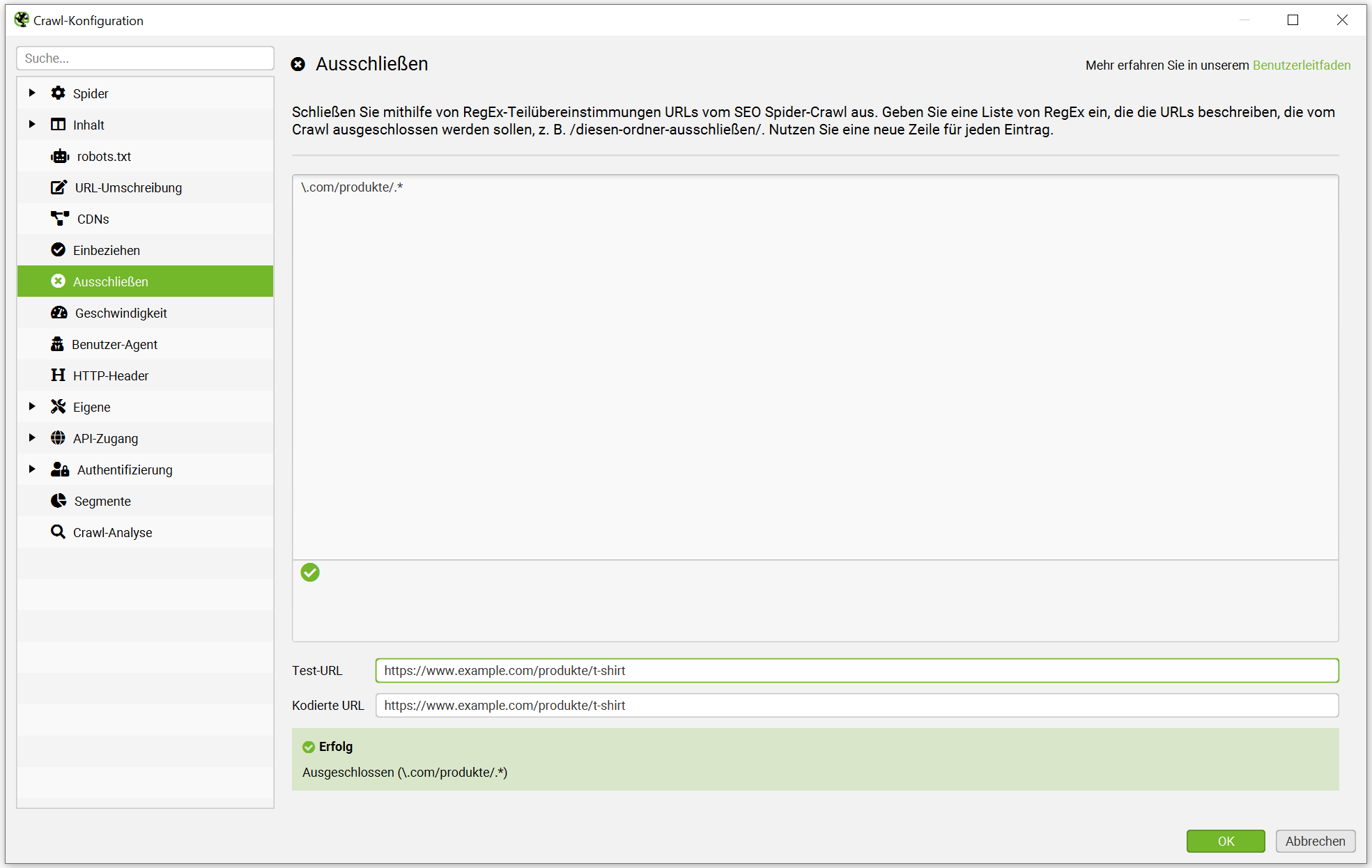Click the Einbeziehen checkmark icon

click(59, 250)
